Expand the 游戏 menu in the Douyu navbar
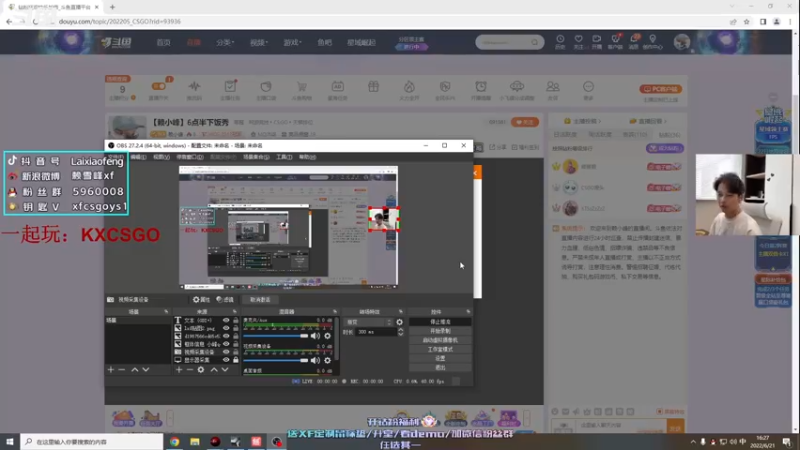Viewport: 800px width, 450px height. 293,42
